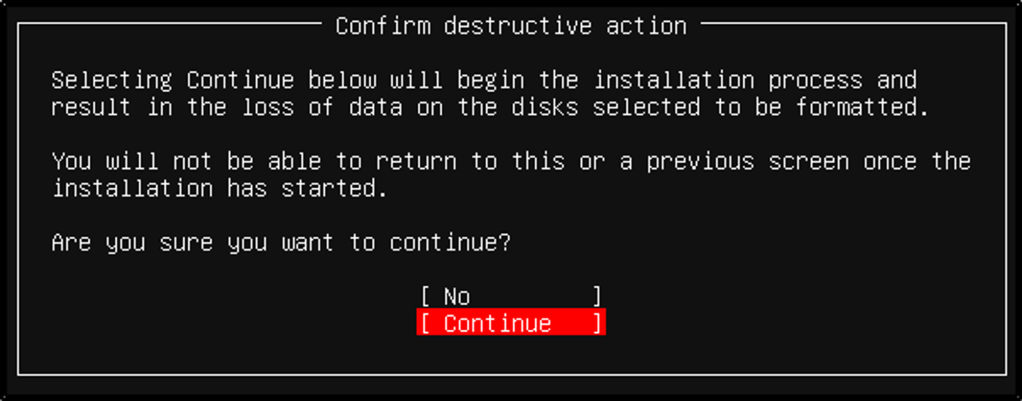The image size is (1022, 401).
Task: Click the word "Continue" in the first sentence
Action: pyautogui.click(x=241, y=80)
